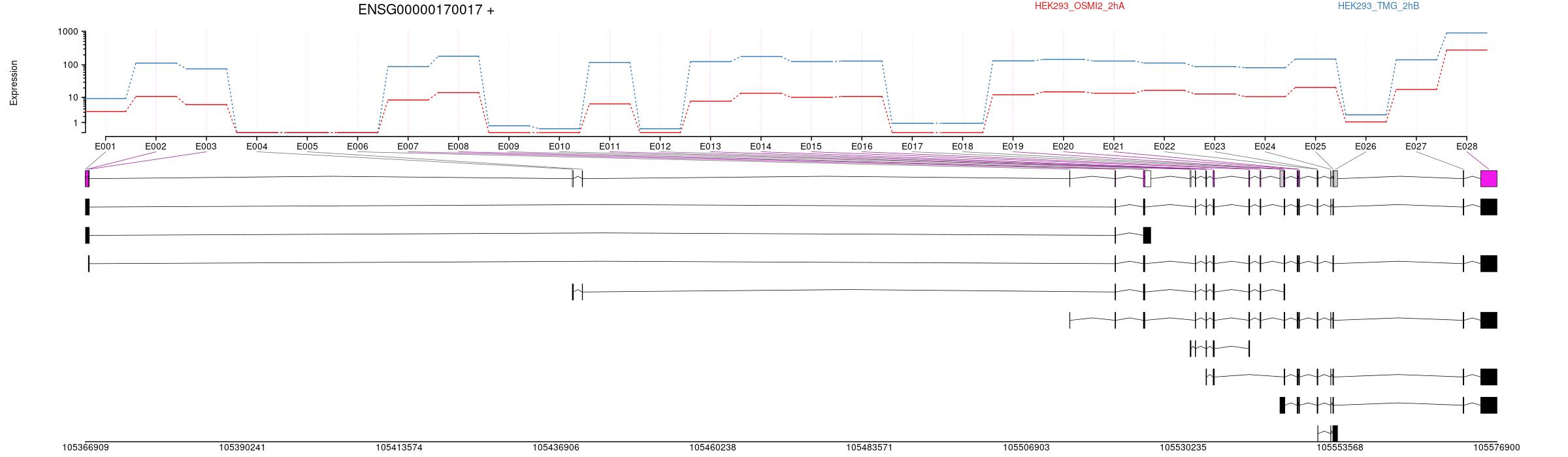Image resolution: width=1568 pixels, height=457 pixels.
Task: Click exon label E023
Action: point(1215,146)
